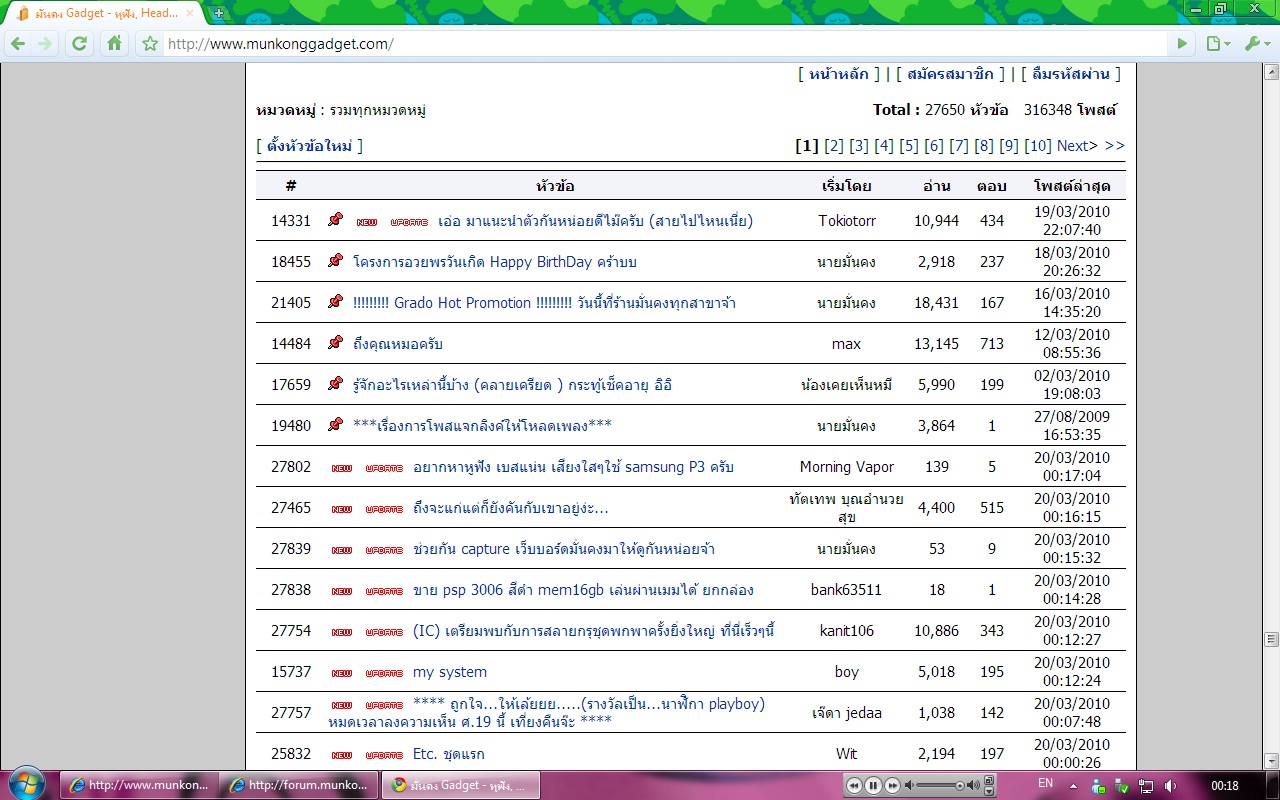Image resolution: width=1280 pixels, height=800 pixels.
Task: Click the pin icon on topic 18455
Action: (336, 261)
